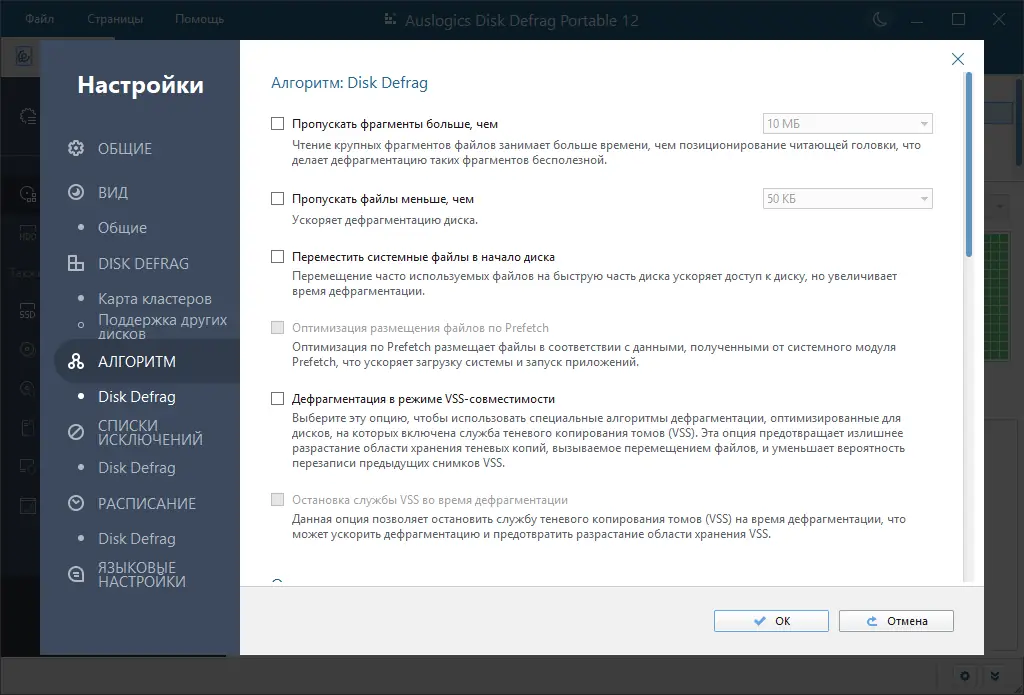Click the gear icon in the bottom-right toolbar
The width and height of the screenshot is (1024, 695).
(x=963, y=676)
